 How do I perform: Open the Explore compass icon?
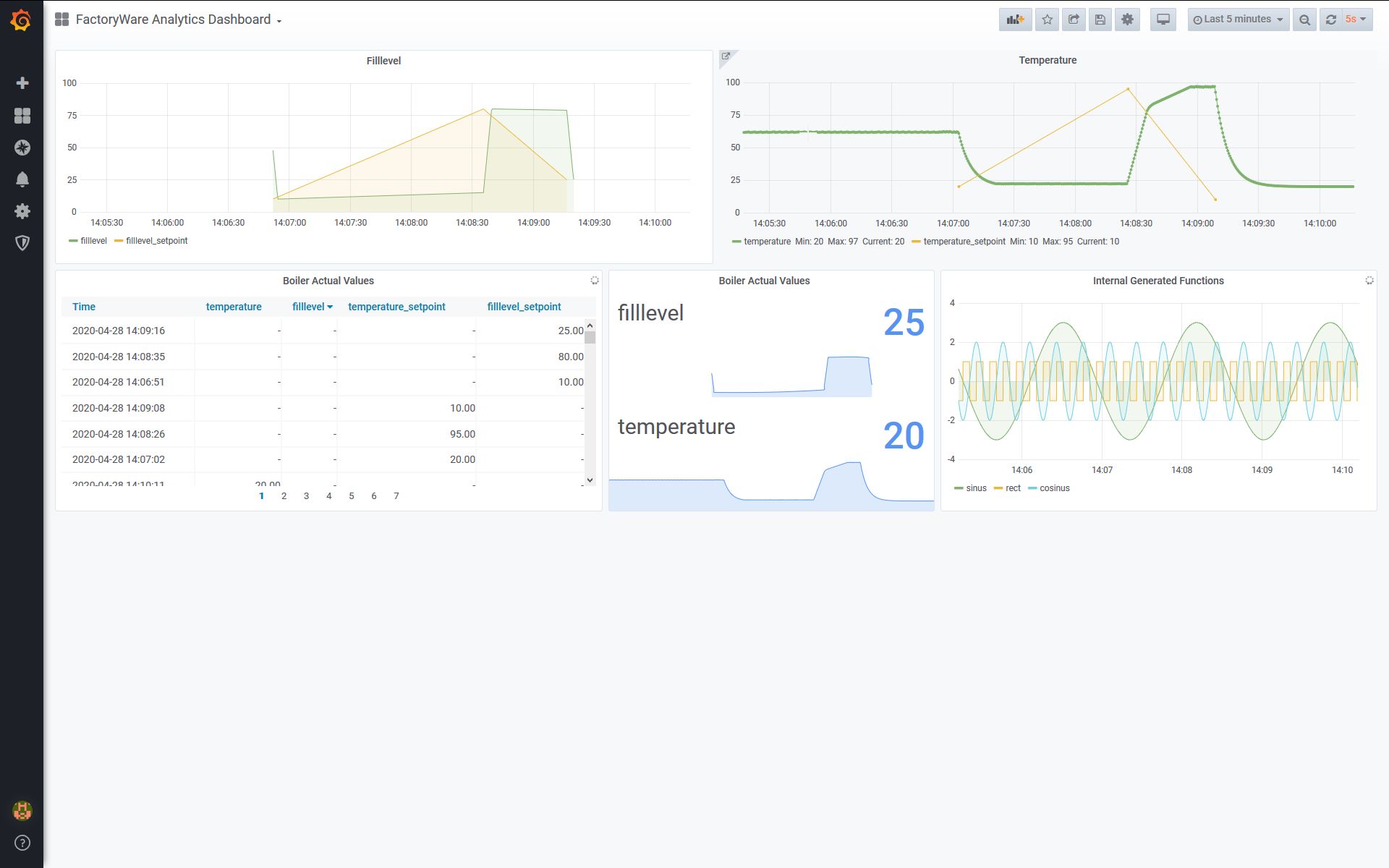pos(22,148)
